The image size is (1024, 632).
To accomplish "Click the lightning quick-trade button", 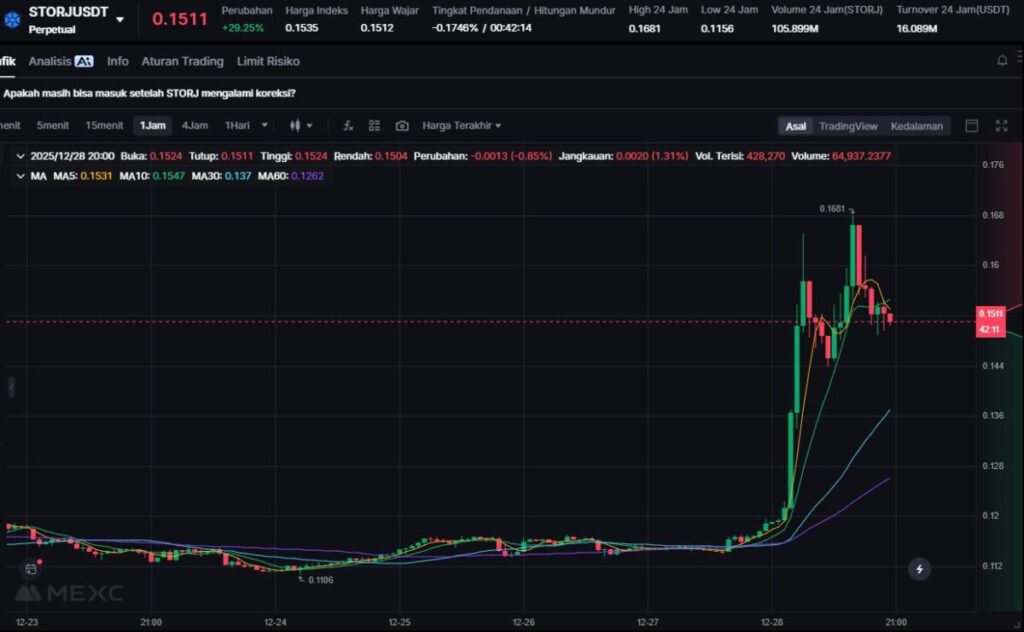I will [x=919, y=569].
